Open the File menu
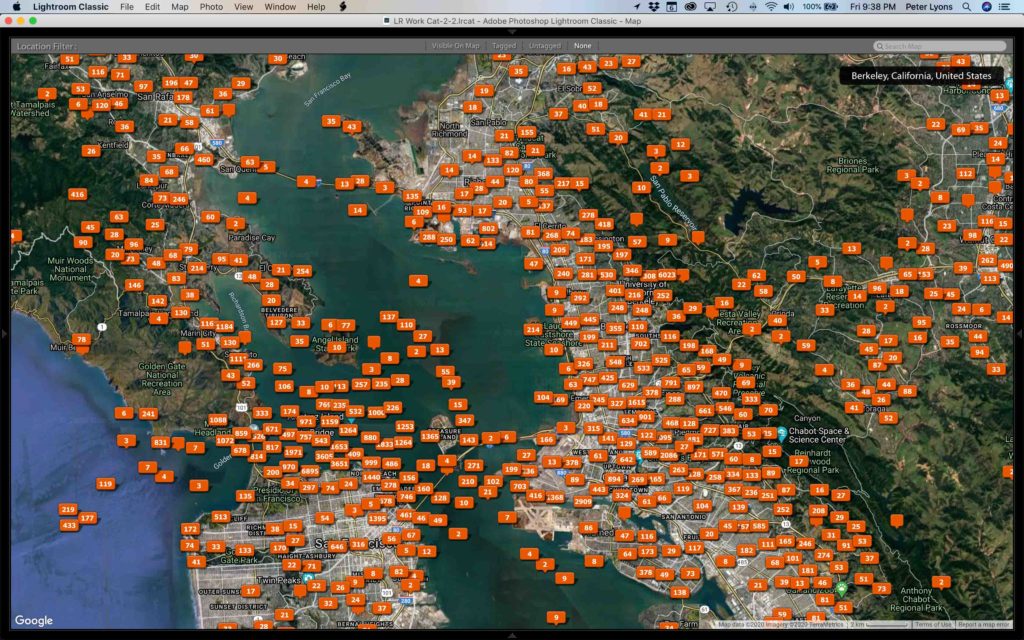The width and height of the screenshot is (1024, 640). point(127,7)
